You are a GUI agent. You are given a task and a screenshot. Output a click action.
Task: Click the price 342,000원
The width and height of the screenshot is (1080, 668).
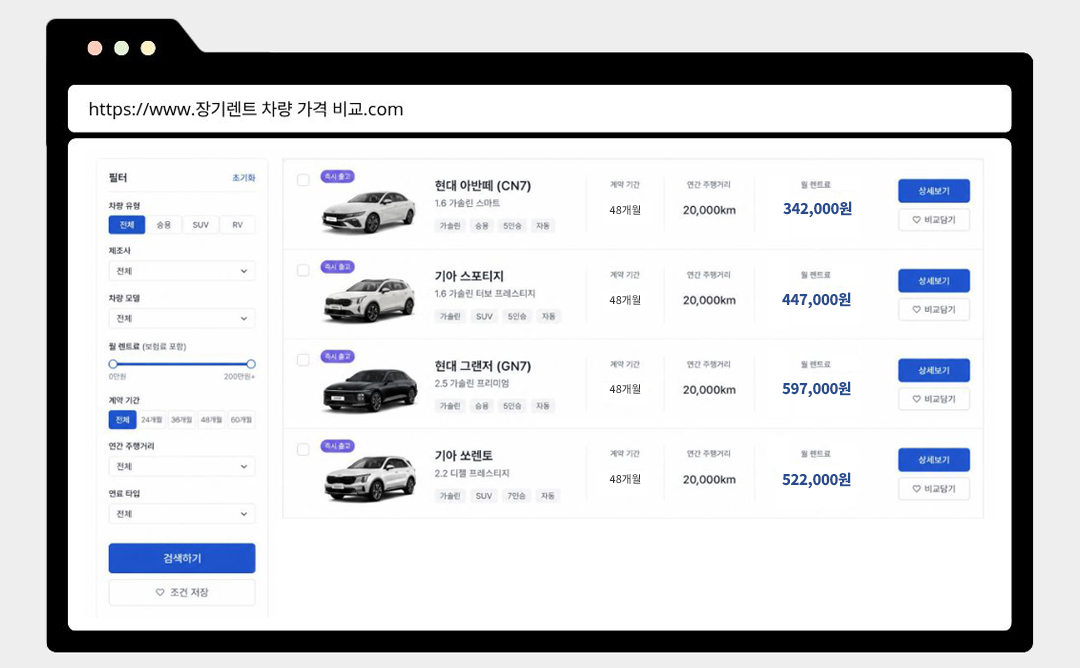click(817, 209)
